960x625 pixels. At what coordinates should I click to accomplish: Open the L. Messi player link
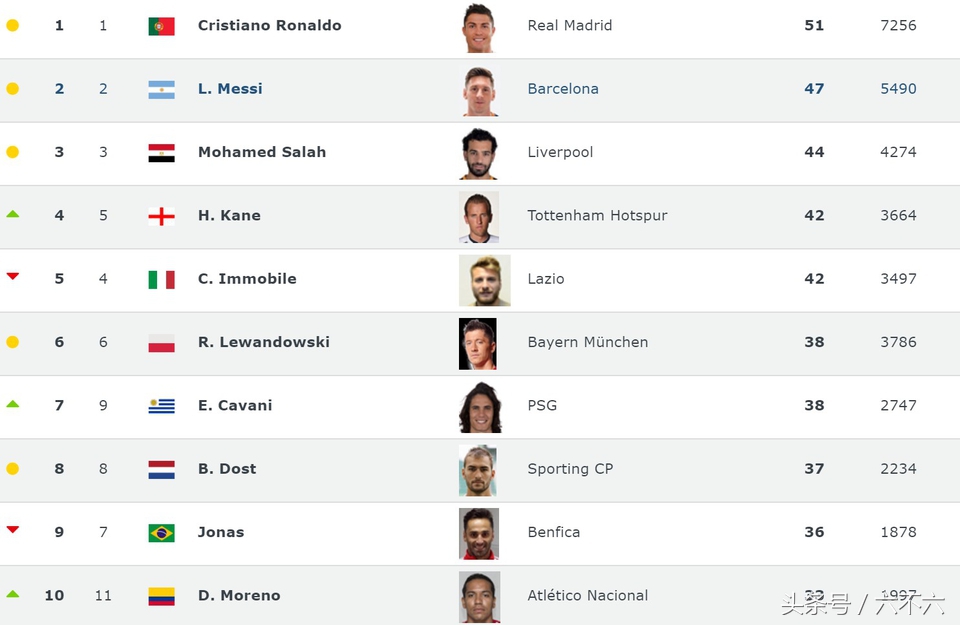click(x=230, y=89)
